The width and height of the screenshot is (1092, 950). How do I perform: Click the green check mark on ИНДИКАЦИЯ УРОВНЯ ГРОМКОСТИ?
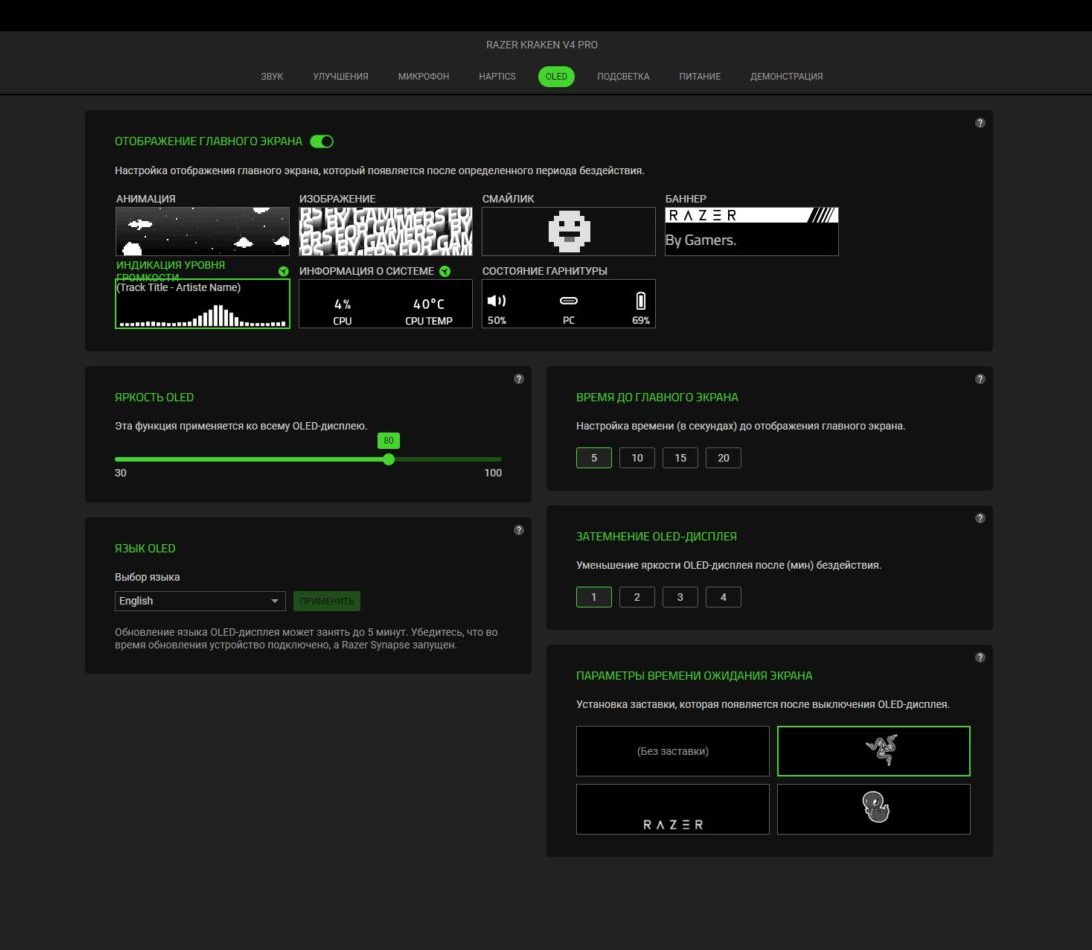(x=283, y=272)
